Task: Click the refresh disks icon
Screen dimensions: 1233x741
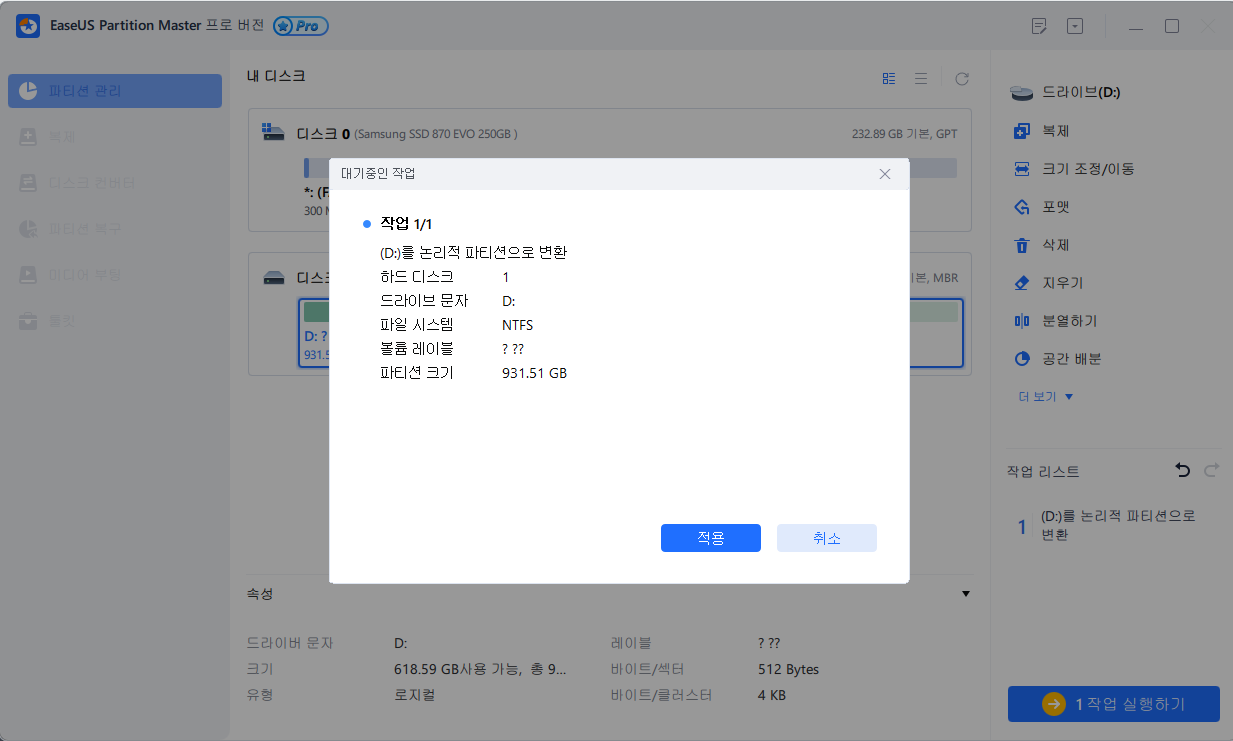Action: click(x=959, y=77)
